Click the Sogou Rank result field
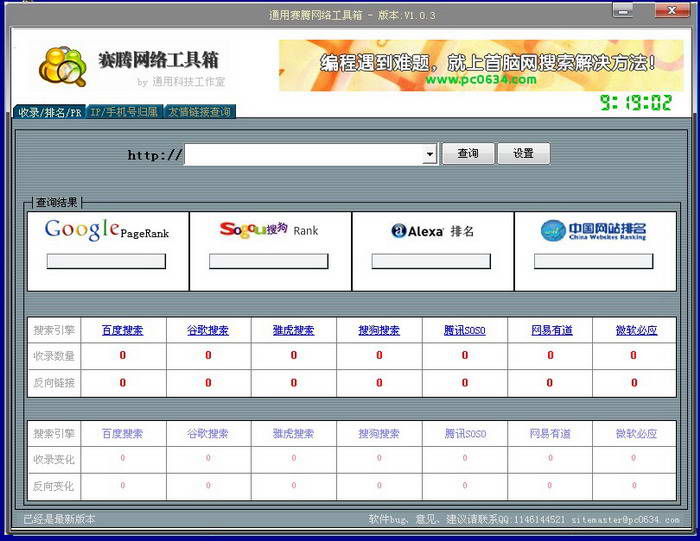The height and width of the screenshot is (541, 700). pos(269,261)
